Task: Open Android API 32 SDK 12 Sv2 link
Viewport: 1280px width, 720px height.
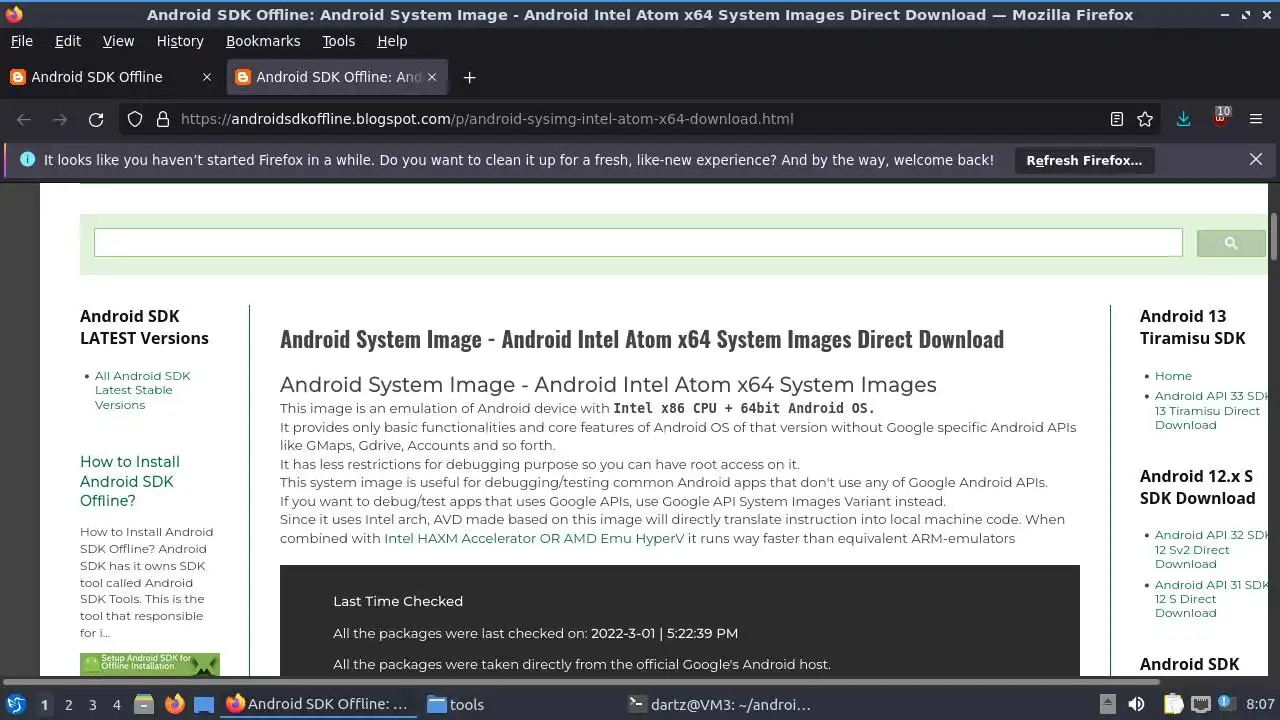Action: point(1211,550)
